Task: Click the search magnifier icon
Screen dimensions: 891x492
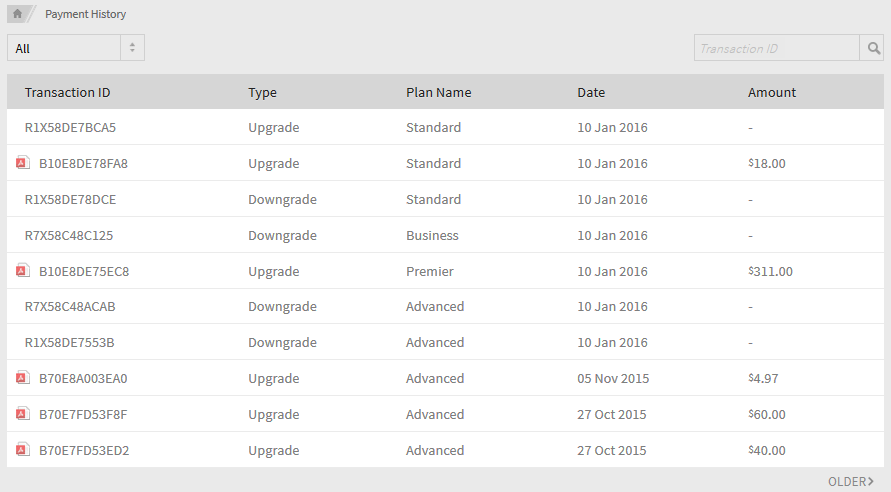Action: tap(873, 48)
